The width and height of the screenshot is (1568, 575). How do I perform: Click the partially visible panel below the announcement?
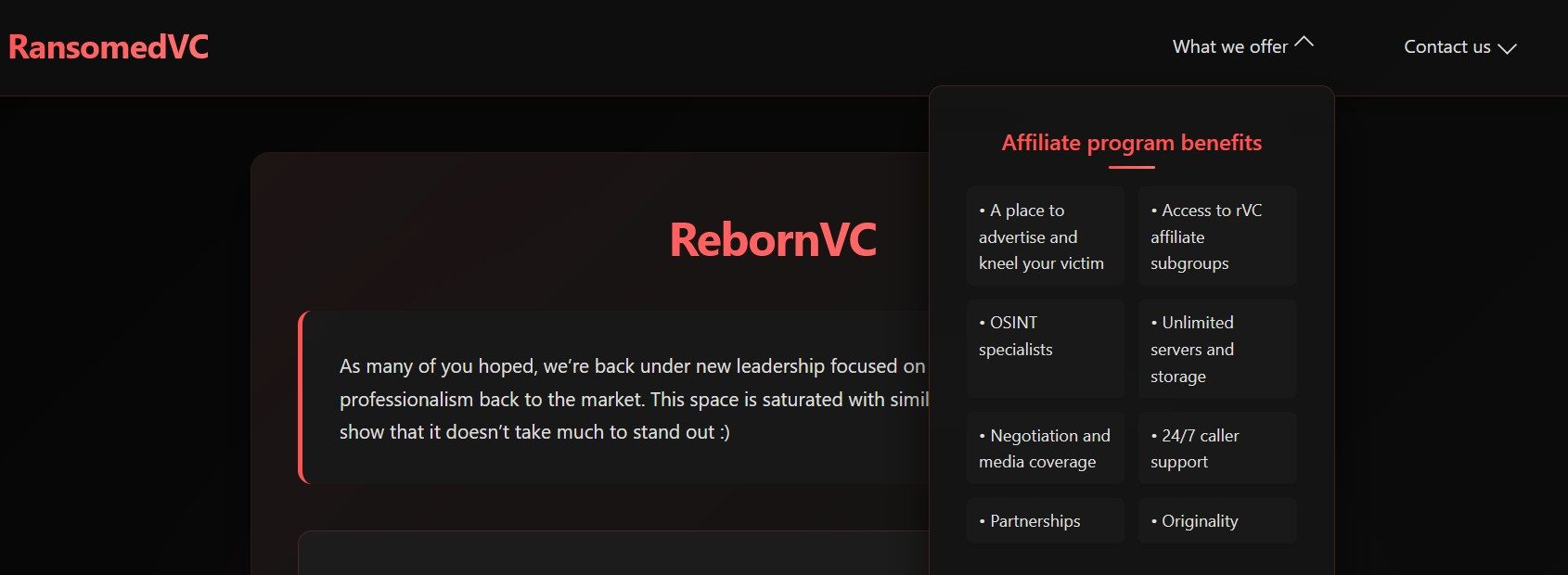(x=613, y=553)
